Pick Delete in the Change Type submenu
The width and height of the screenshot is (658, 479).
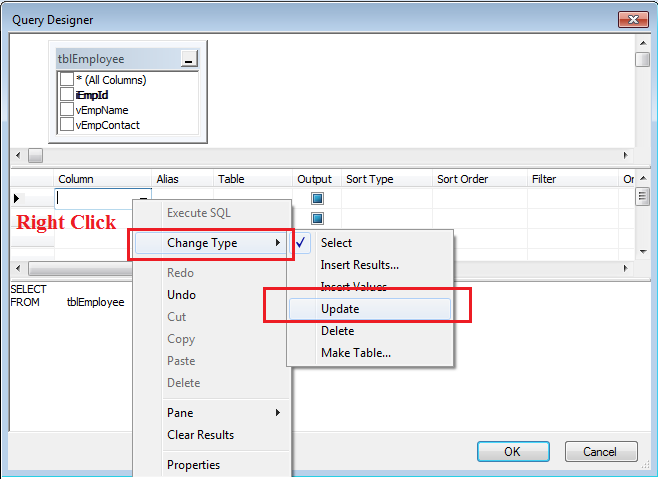tap(338, 331)
